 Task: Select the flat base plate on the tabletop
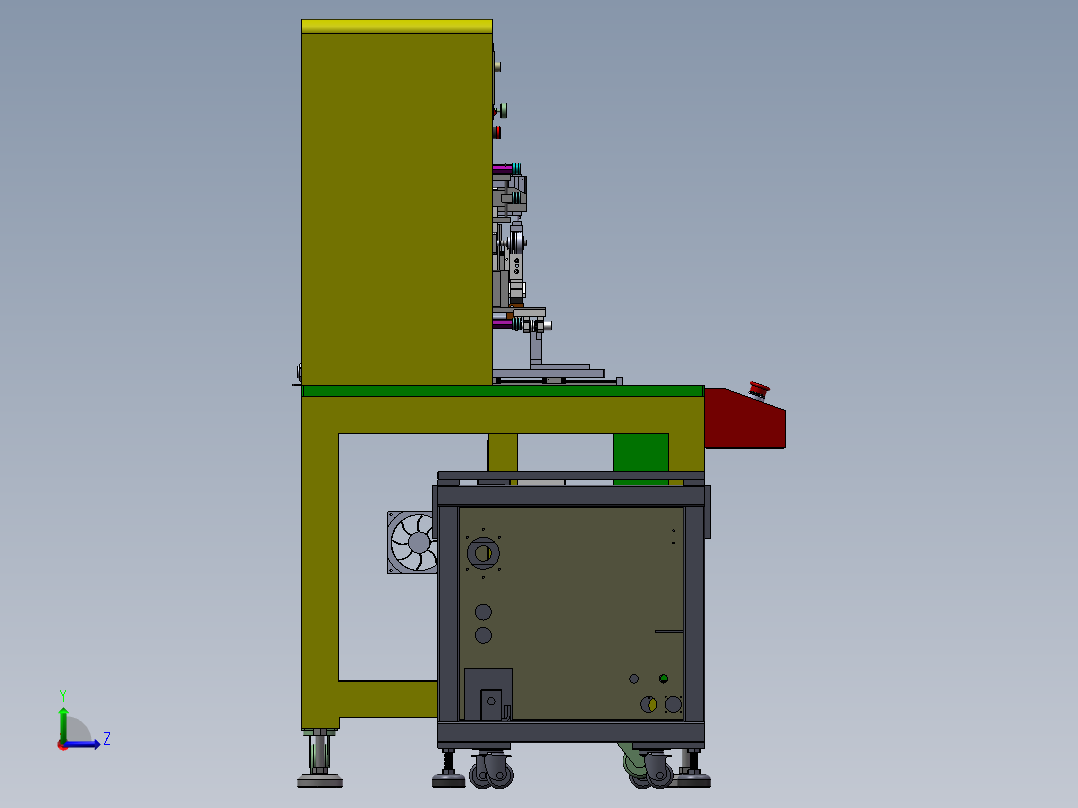point(548,374)
